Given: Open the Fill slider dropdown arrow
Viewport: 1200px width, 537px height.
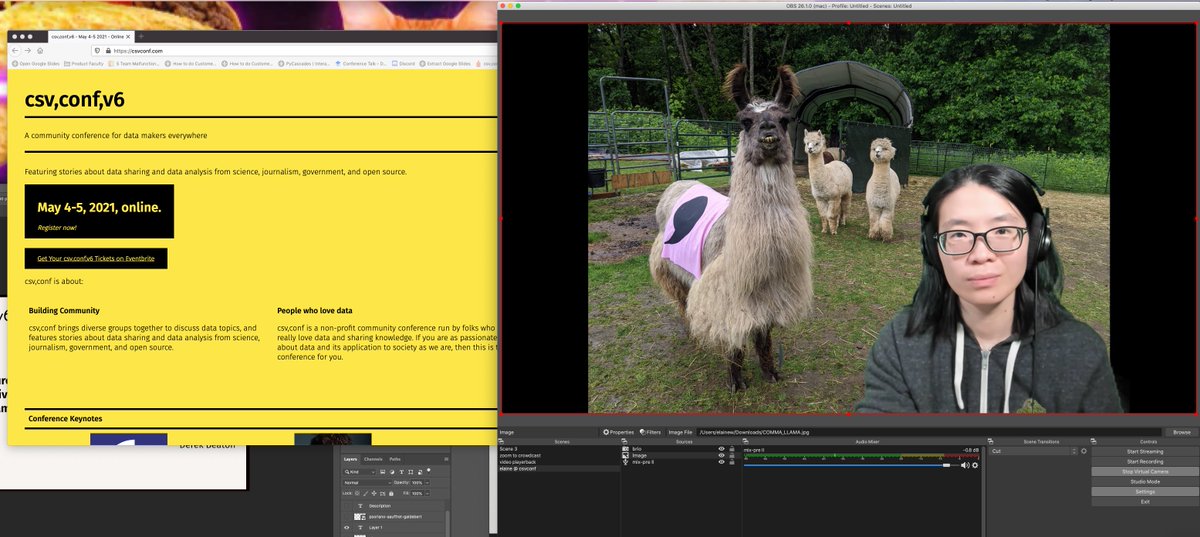Looking at the screenshot, I should point(427,493).
